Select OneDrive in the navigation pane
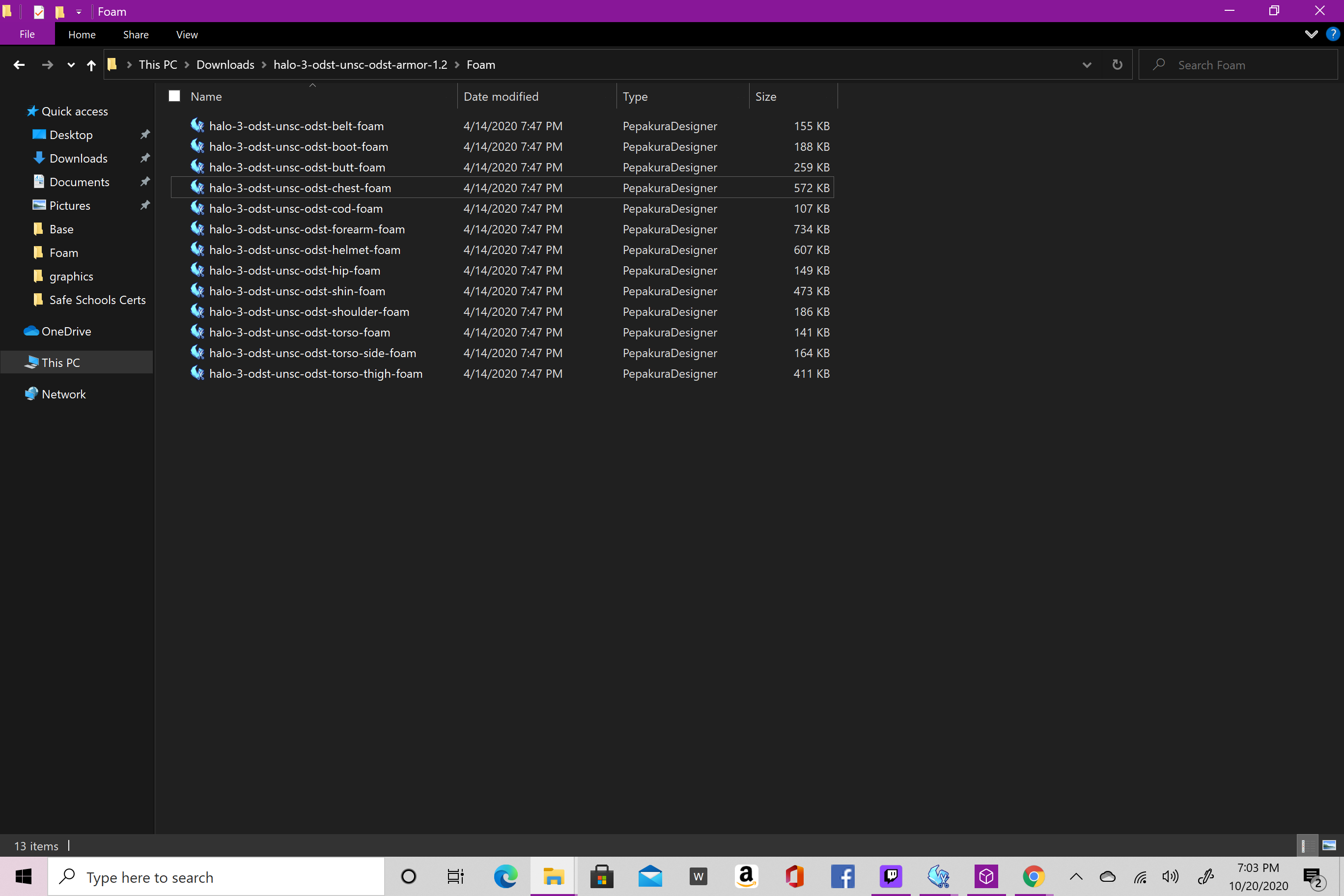 (x=66, y=331)
